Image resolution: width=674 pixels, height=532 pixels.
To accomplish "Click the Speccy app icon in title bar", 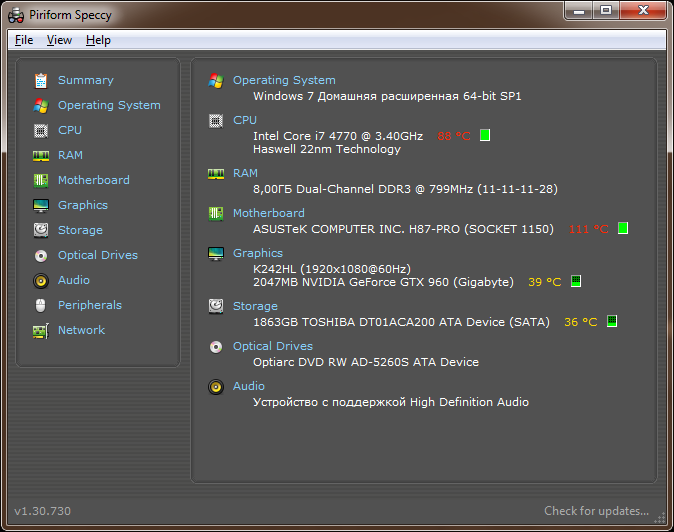I will pos(16,15).
